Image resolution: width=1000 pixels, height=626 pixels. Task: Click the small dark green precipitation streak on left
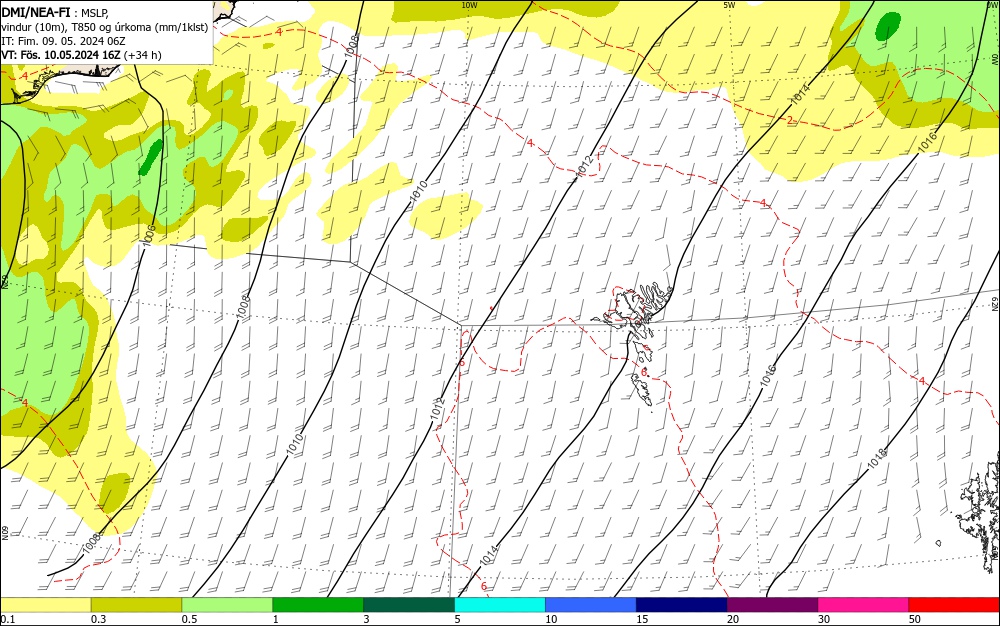pos(150,157)
